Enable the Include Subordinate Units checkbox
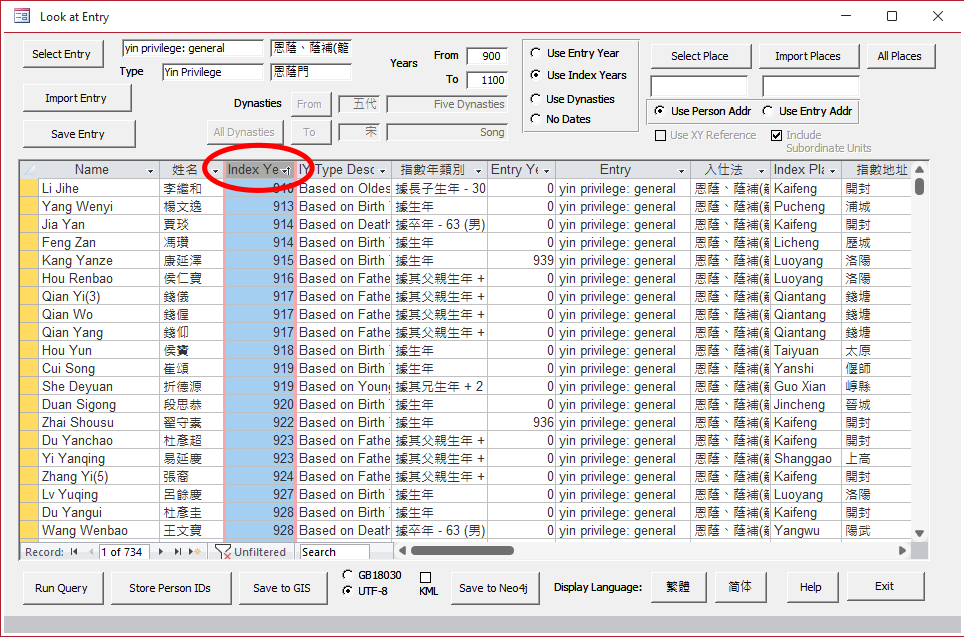Screen dimensions: 965x637 pos(776,136)
